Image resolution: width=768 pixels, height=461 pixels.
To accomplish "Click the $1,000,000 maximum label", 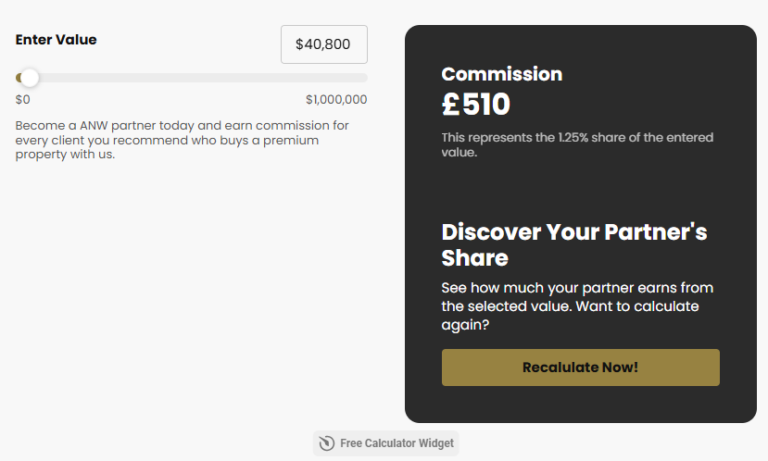I will click(x=336, y=100).
